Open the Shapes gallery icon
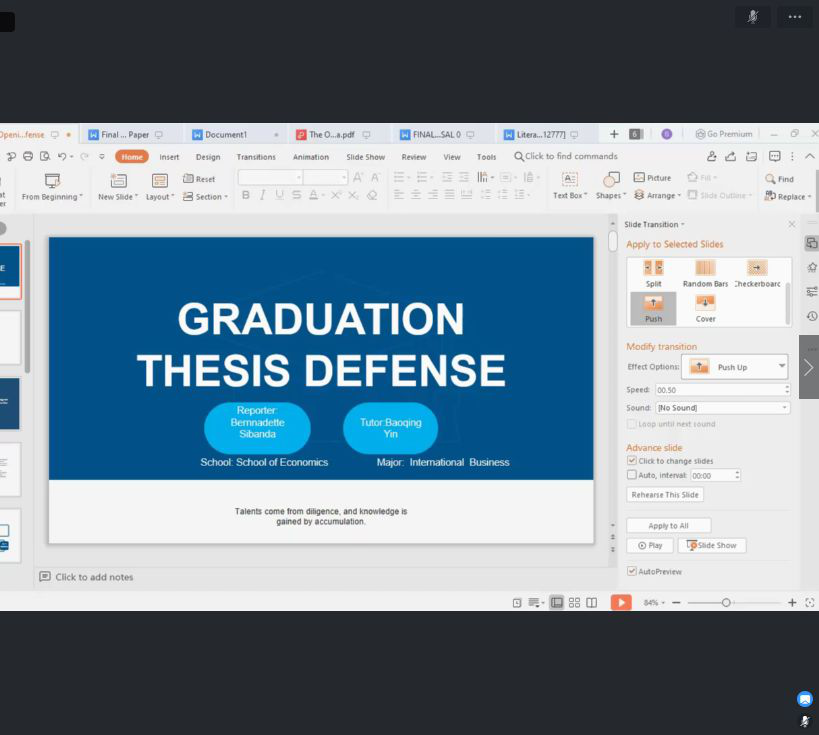This screenshot has height=735, width=819. (x=610, y=179)
